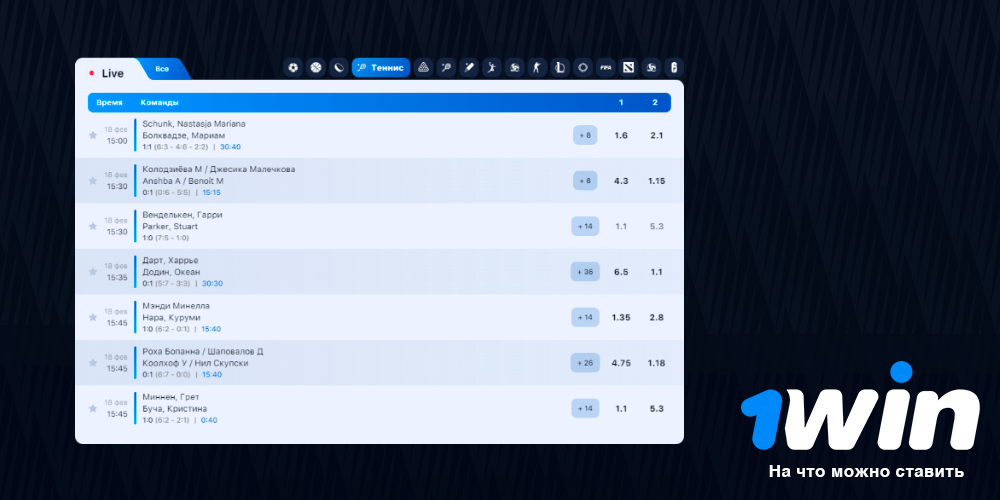The image size is (1000, 500).
Task: Select the FIFA esports icon
Action: tap(605, 68)
